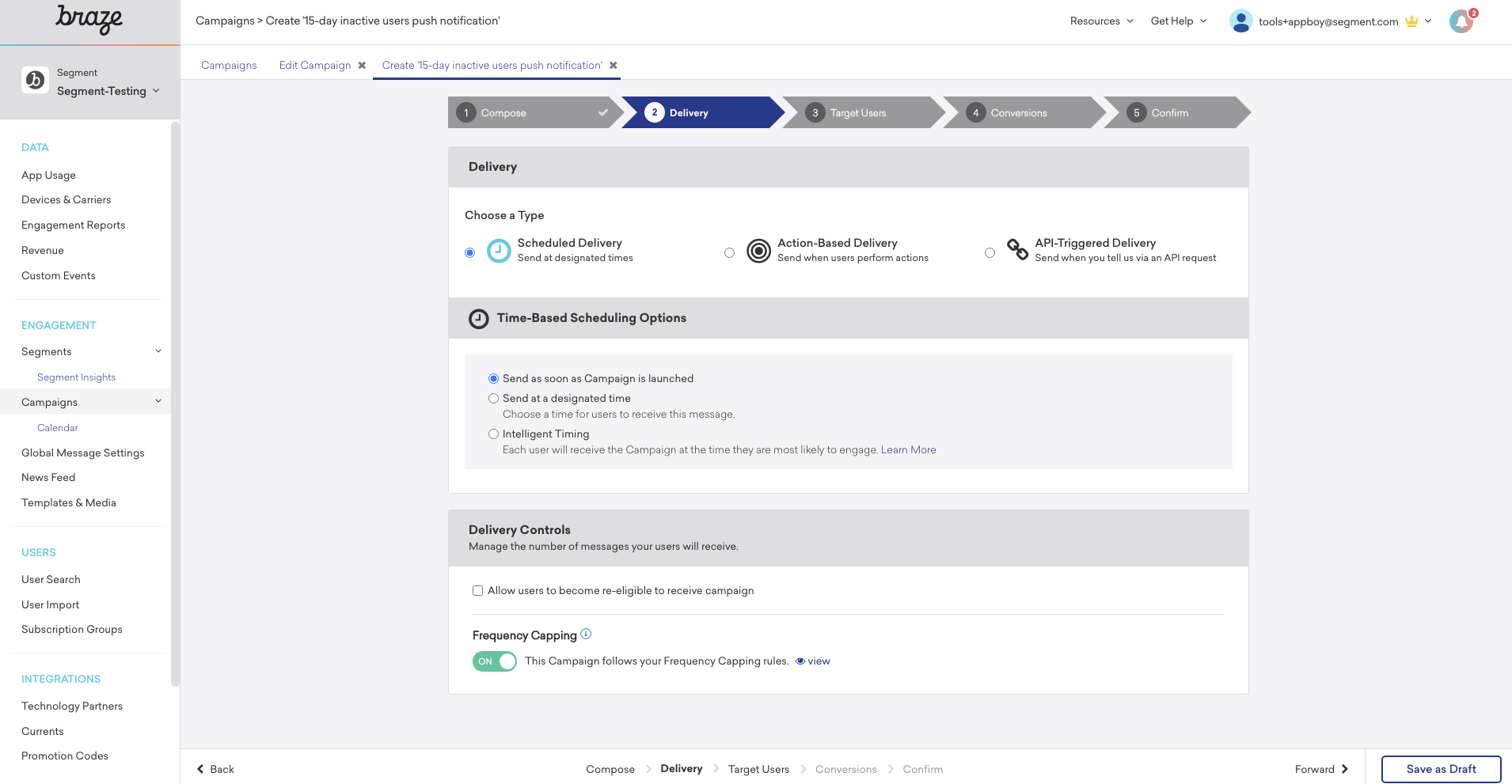Open Devices & Carriers page
1512x784 pixels.
(x=66, y=200)
